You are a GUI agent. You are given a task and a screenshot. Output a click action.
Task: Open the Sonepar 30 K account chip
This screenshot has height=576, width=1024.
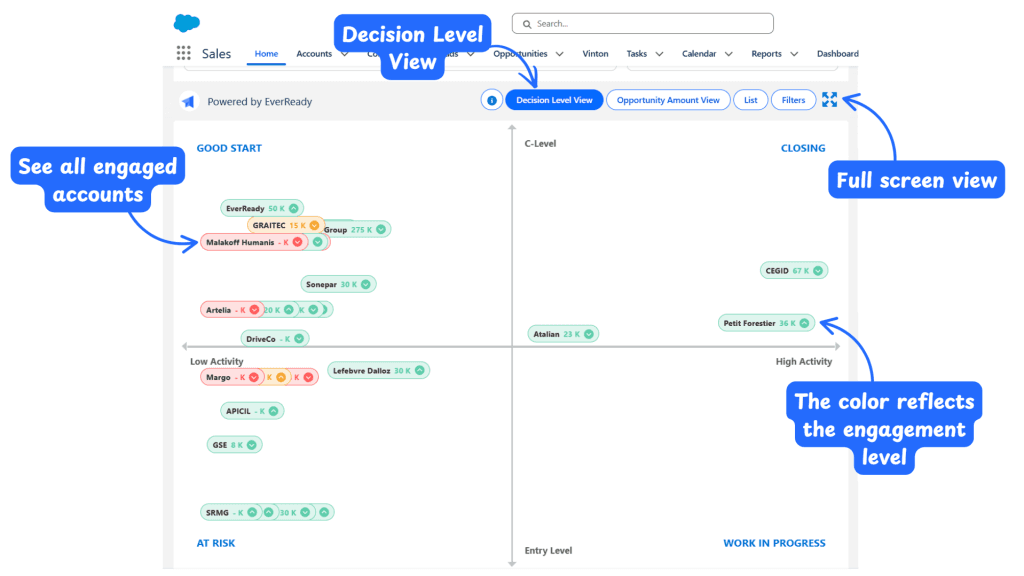pyautogui.click(x=338, y=284)
